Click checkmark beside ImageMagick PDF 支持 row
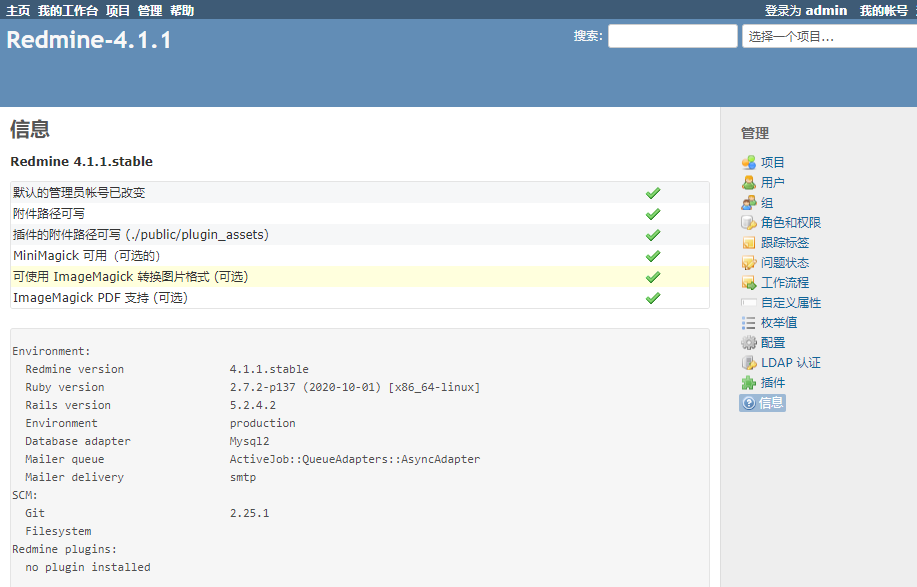Viewport: 917px width, 587px height. pyautogui.click(x=653, y=297)
